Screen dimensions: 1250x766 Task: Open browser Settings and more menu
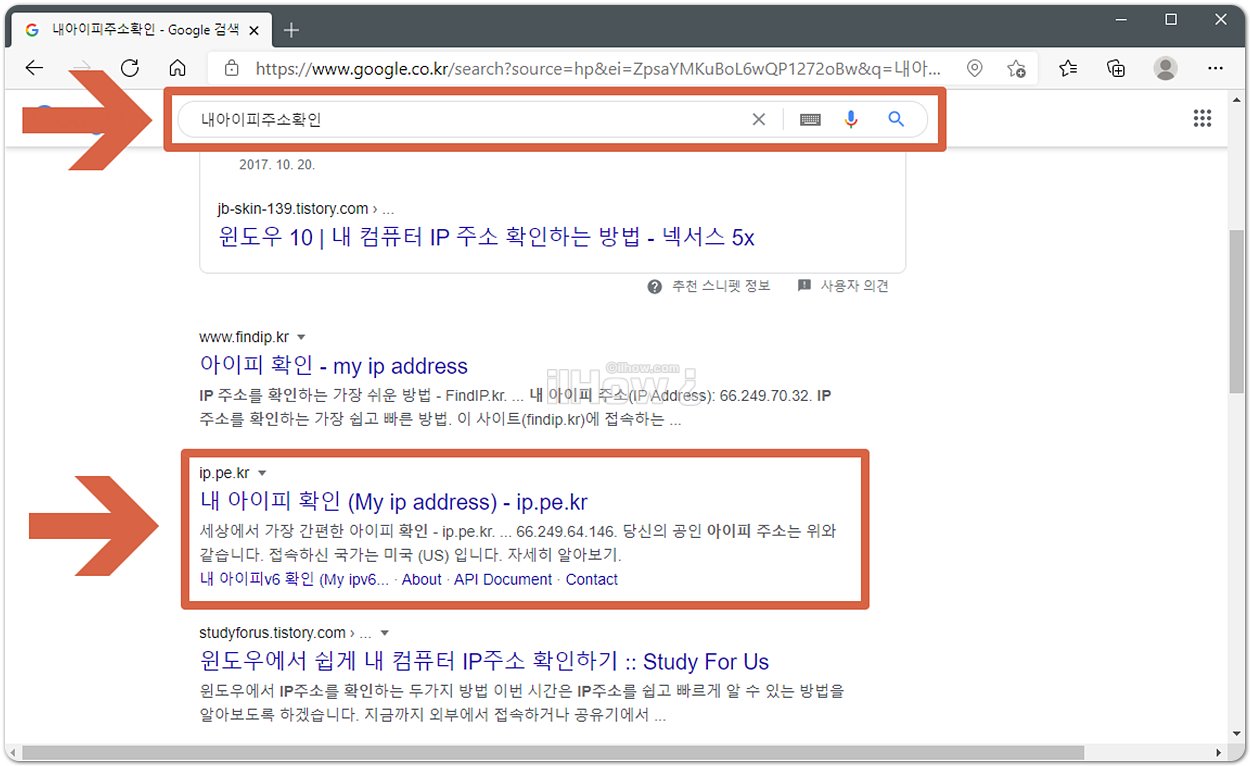coord(1215,68)
